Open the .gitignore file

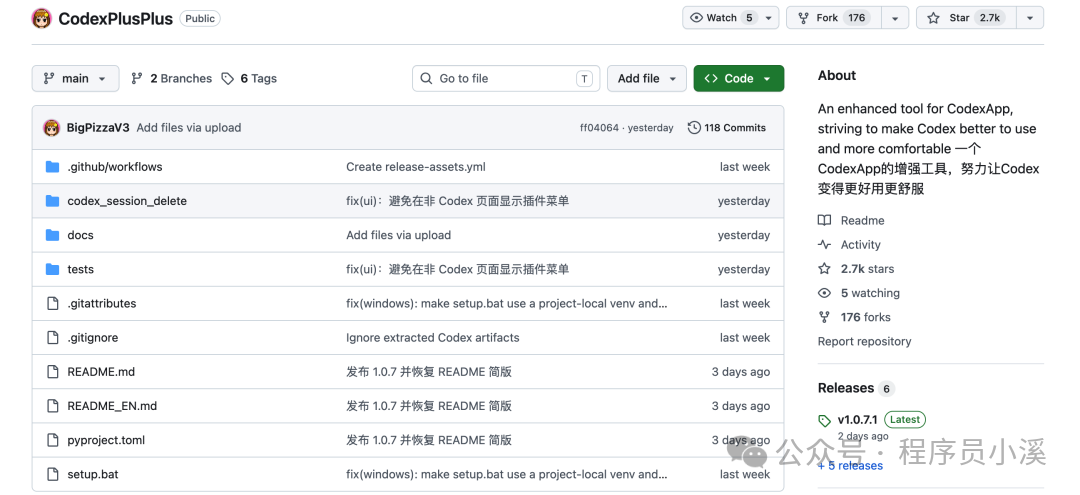pos(92,337)
